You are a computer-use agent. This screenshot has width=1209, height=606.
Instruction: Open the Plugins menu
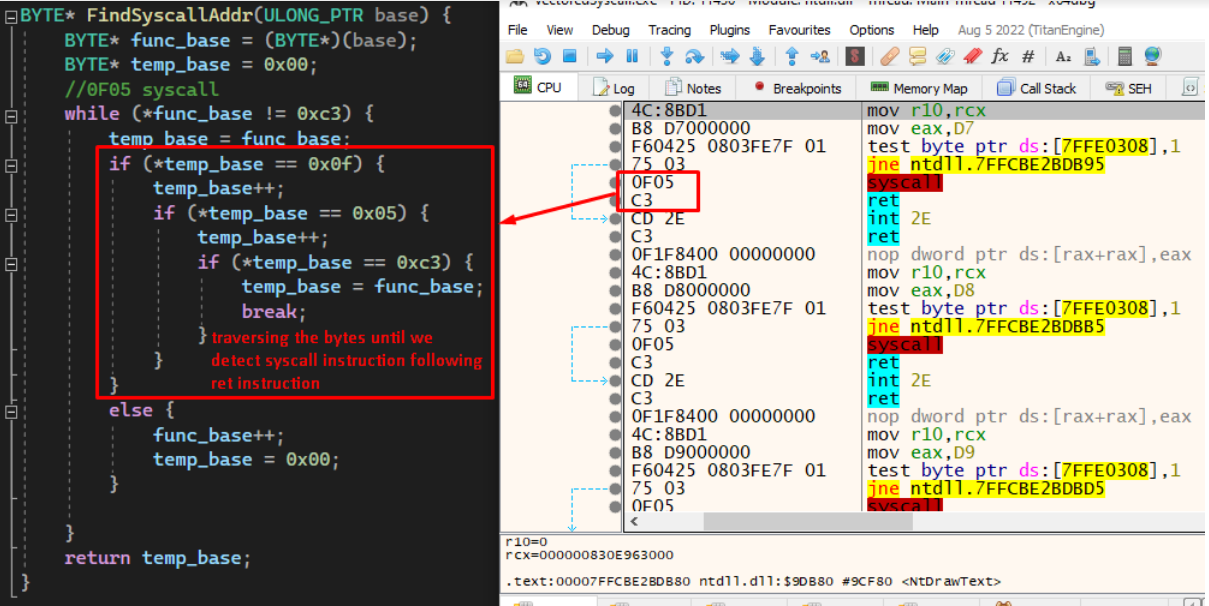tap(730, 30)
